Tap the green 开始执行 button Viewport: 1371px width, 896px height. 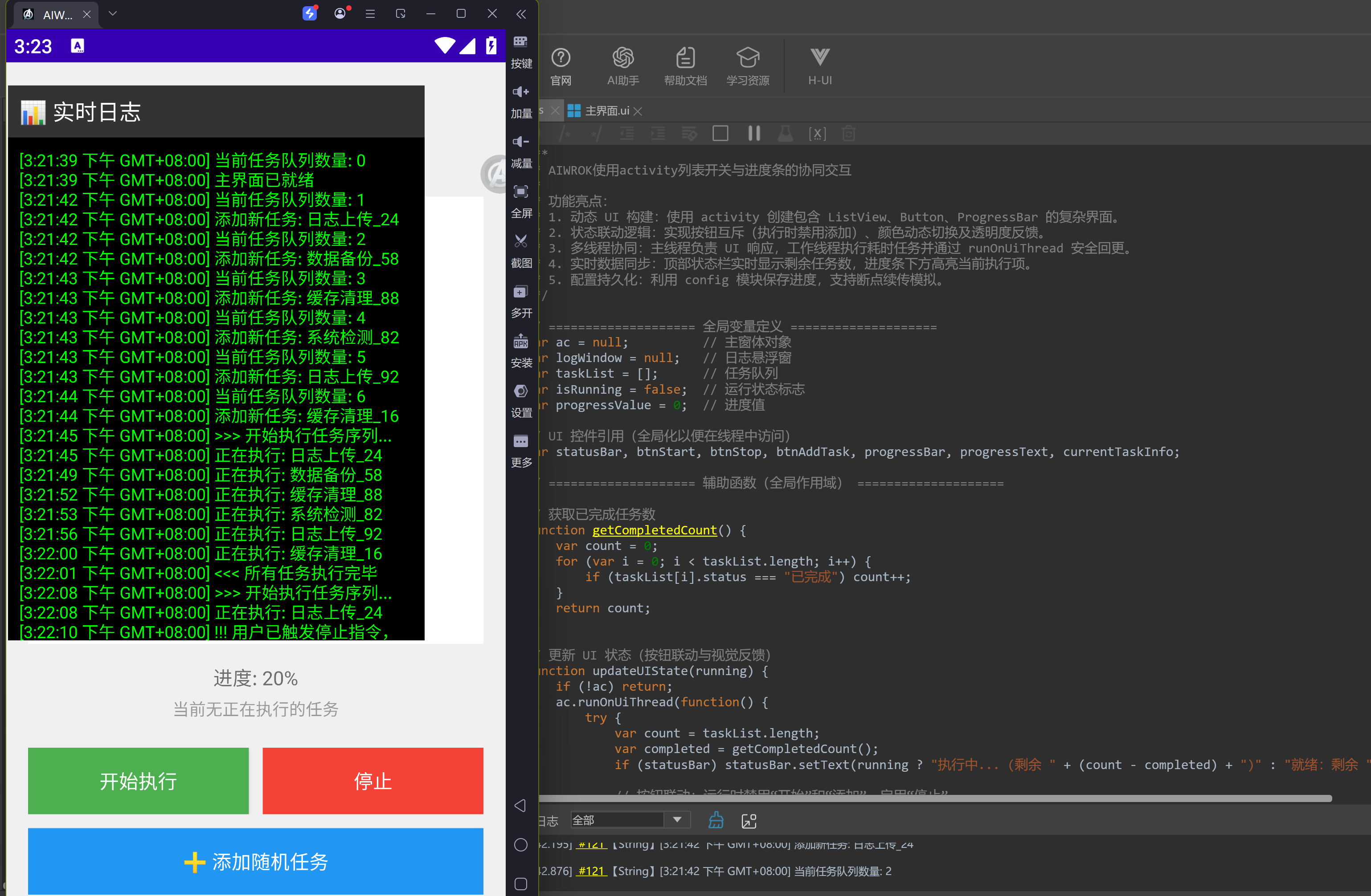138,780
